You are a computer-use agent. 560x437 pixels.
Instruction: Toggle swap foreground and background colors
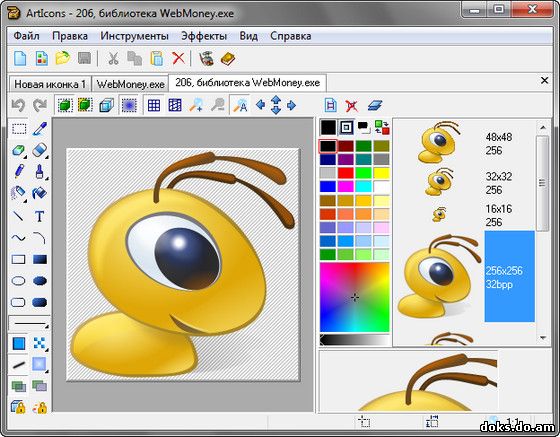click(382, 127)
